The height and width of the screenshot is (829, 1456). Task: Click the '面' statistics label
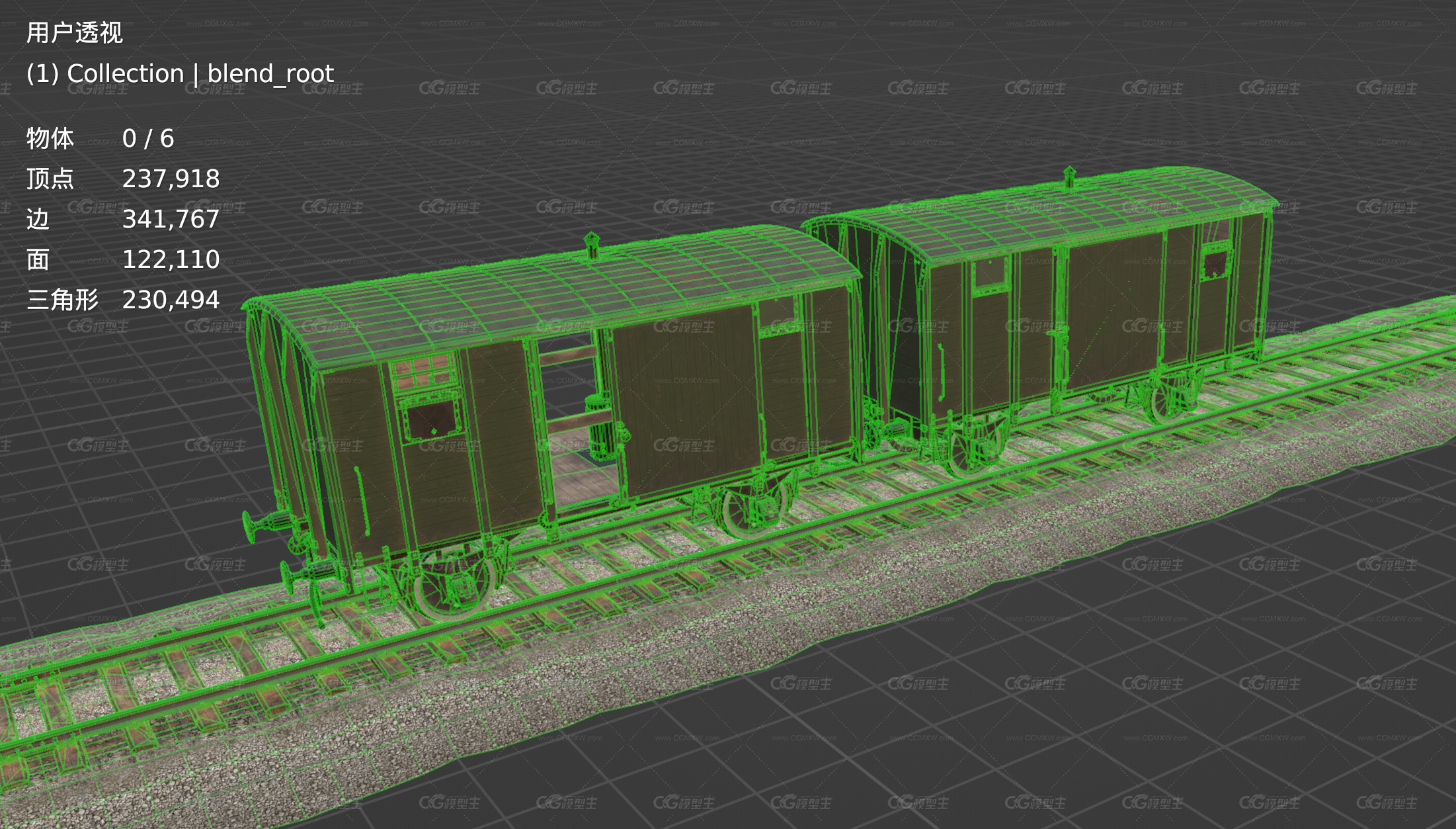[x=38, y=259]
